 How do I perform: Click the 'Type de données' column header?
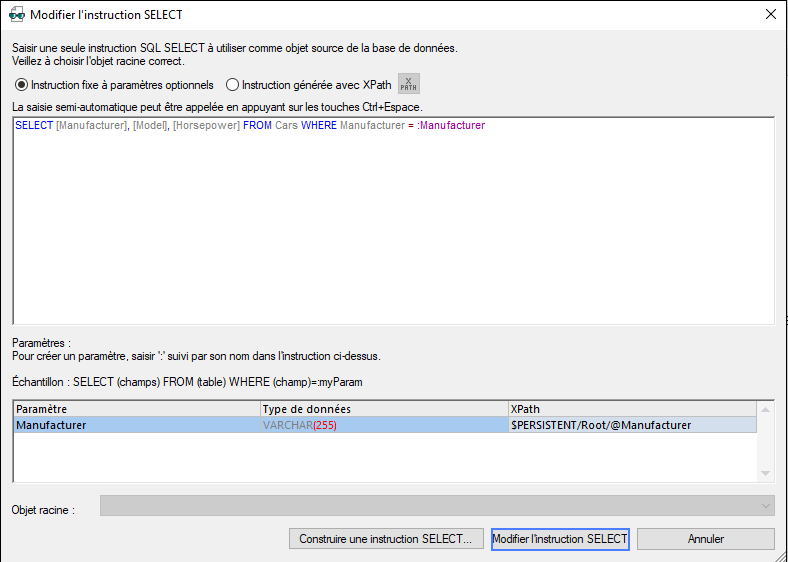pyautogui.click(x=384, y=409)
